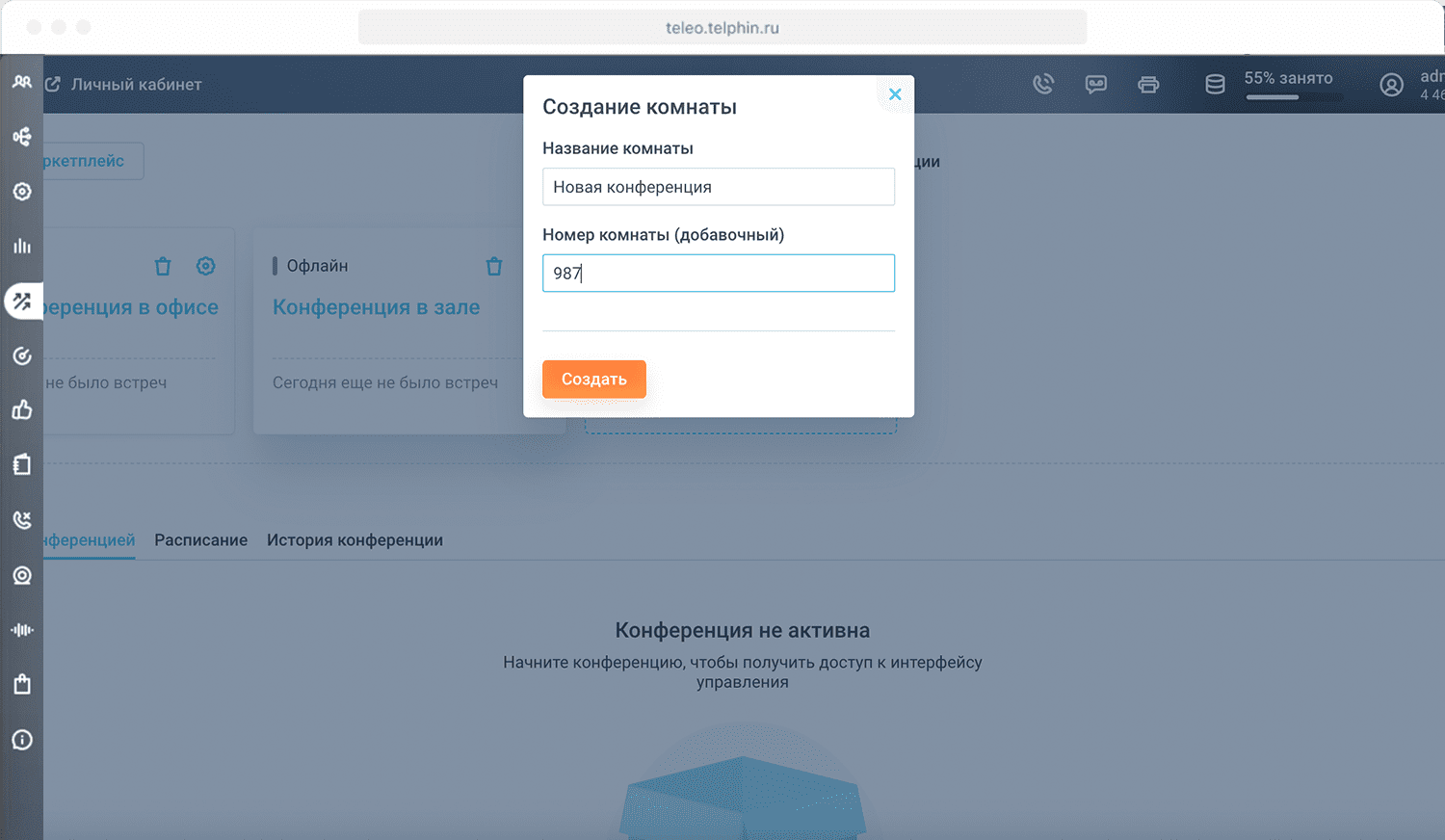Open the fax printer icon in the header
The width and height of the screenshot is (1445, 840).
(x=1148, y=85)
